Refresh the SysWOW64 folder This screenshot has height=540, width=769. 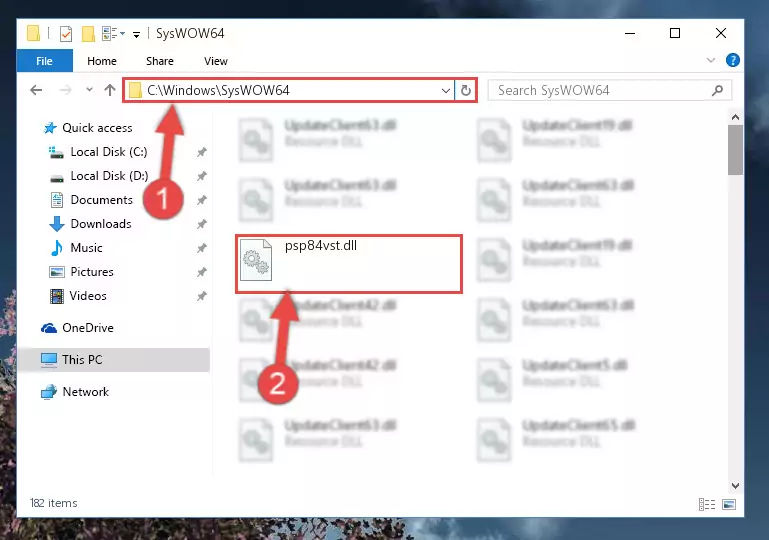(x=465, y=91)
